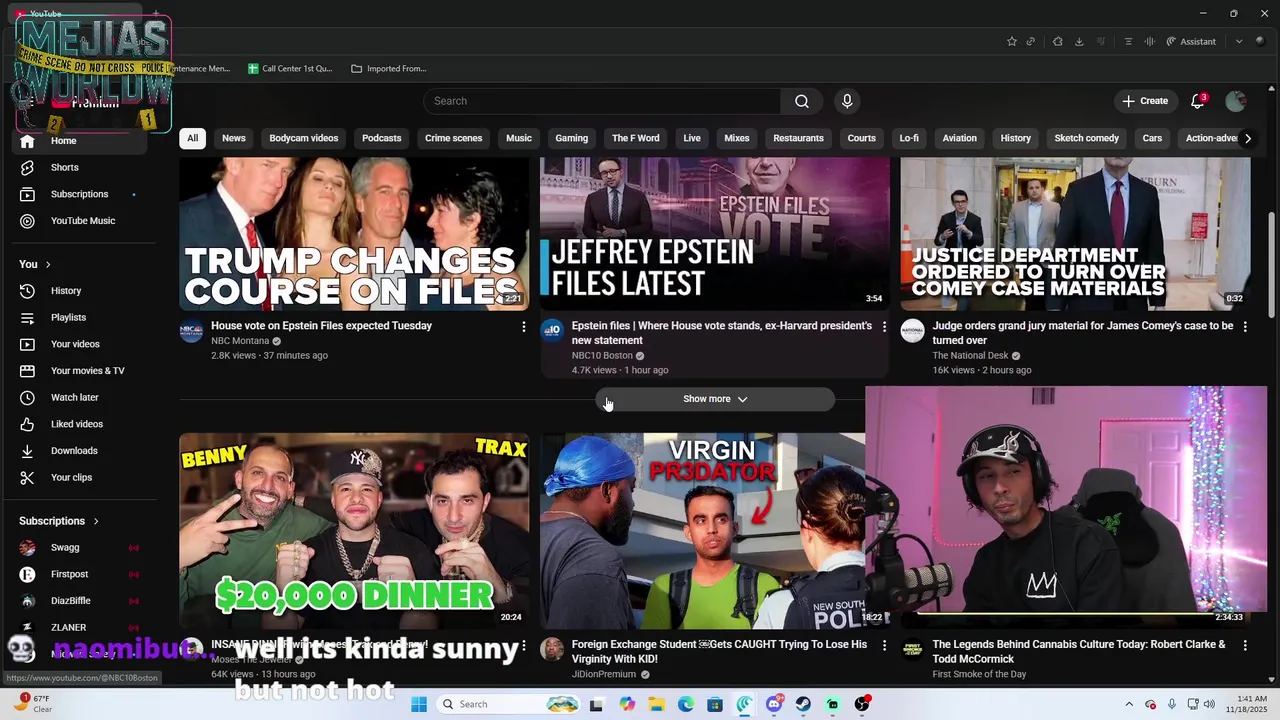Open Shorts in sidebar

coord(80,168)
